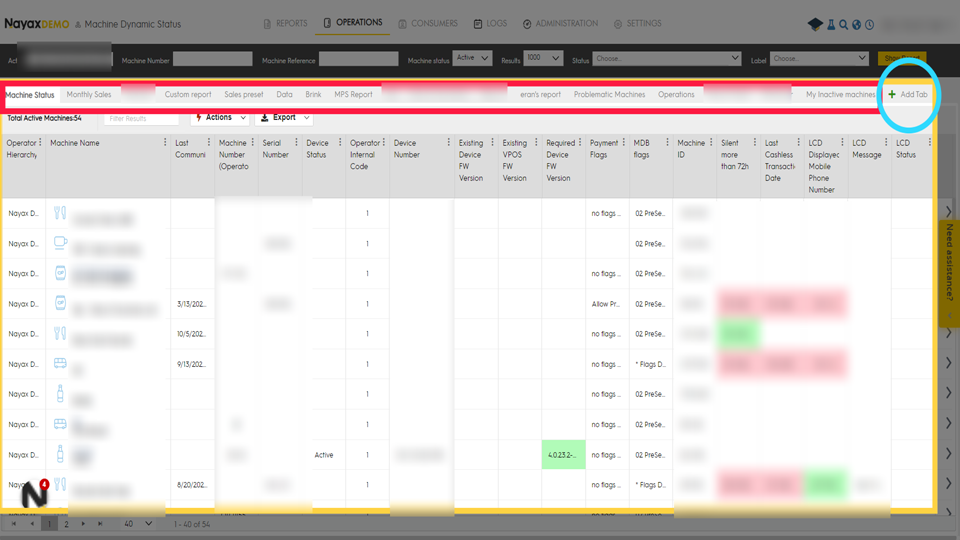960x540 pixels.
Task: Open the SETTINGS menu
Action: pos(637,23)
